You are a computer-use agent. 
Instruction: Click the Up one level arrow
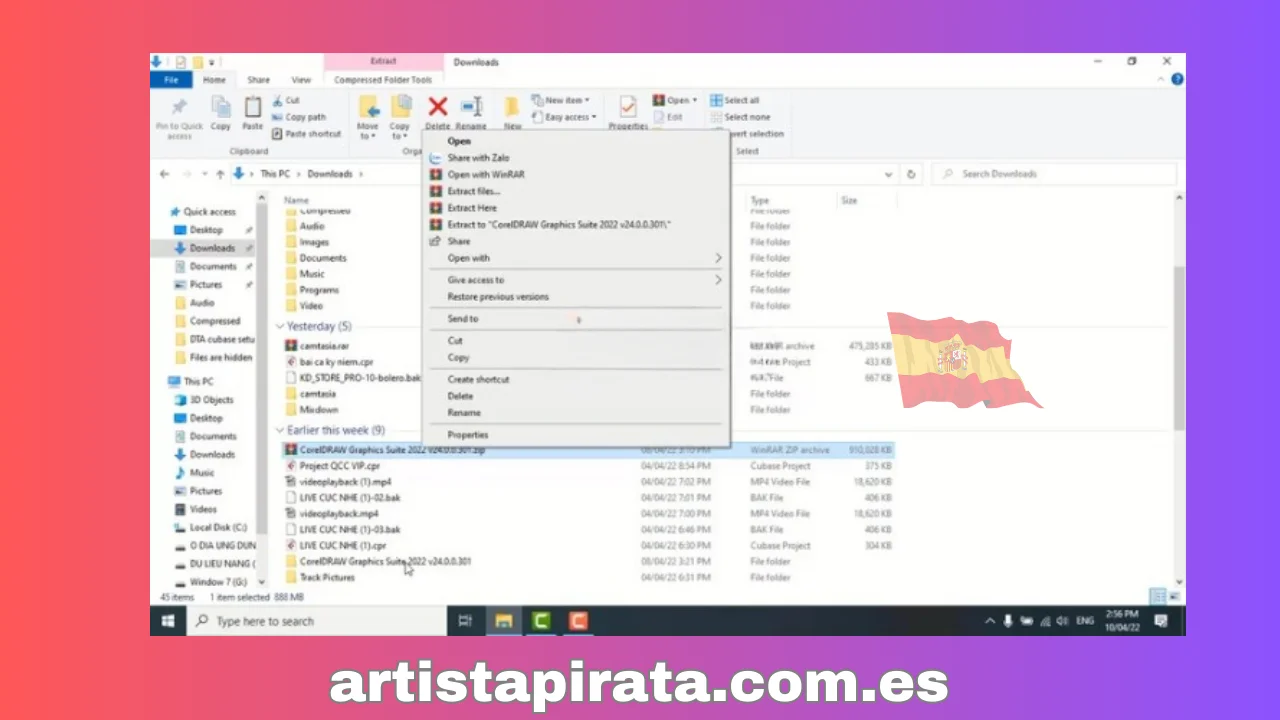[x=220, y=174]
